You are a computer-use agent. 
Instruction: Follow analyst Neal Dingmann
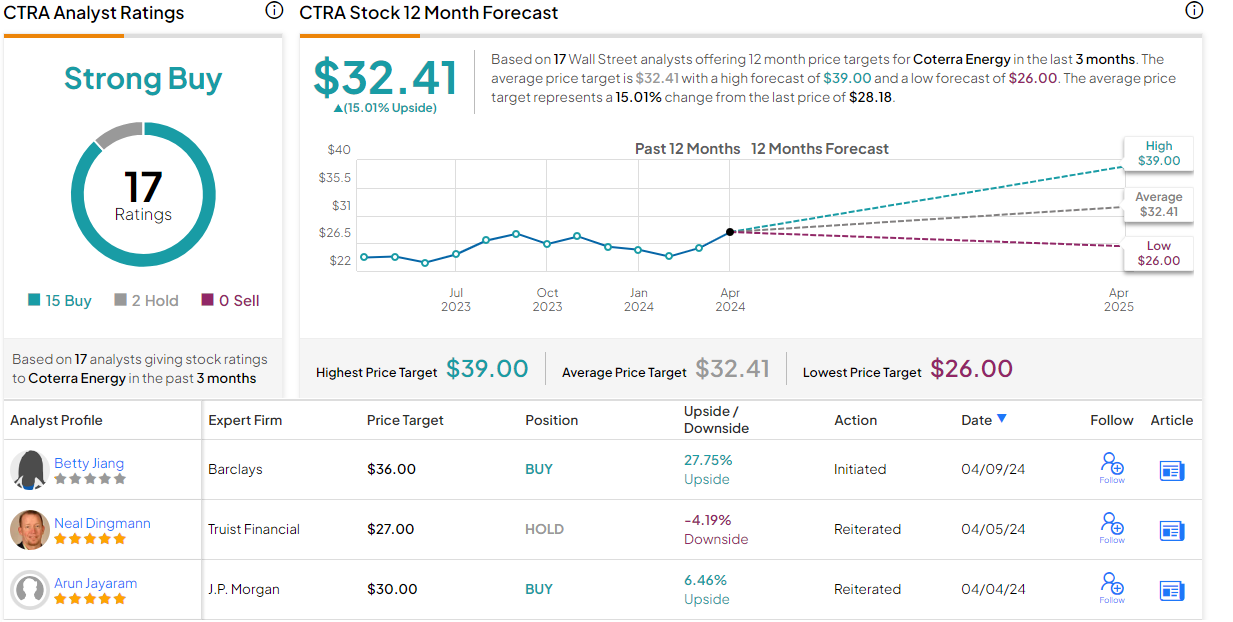[x=1111, y=527]
